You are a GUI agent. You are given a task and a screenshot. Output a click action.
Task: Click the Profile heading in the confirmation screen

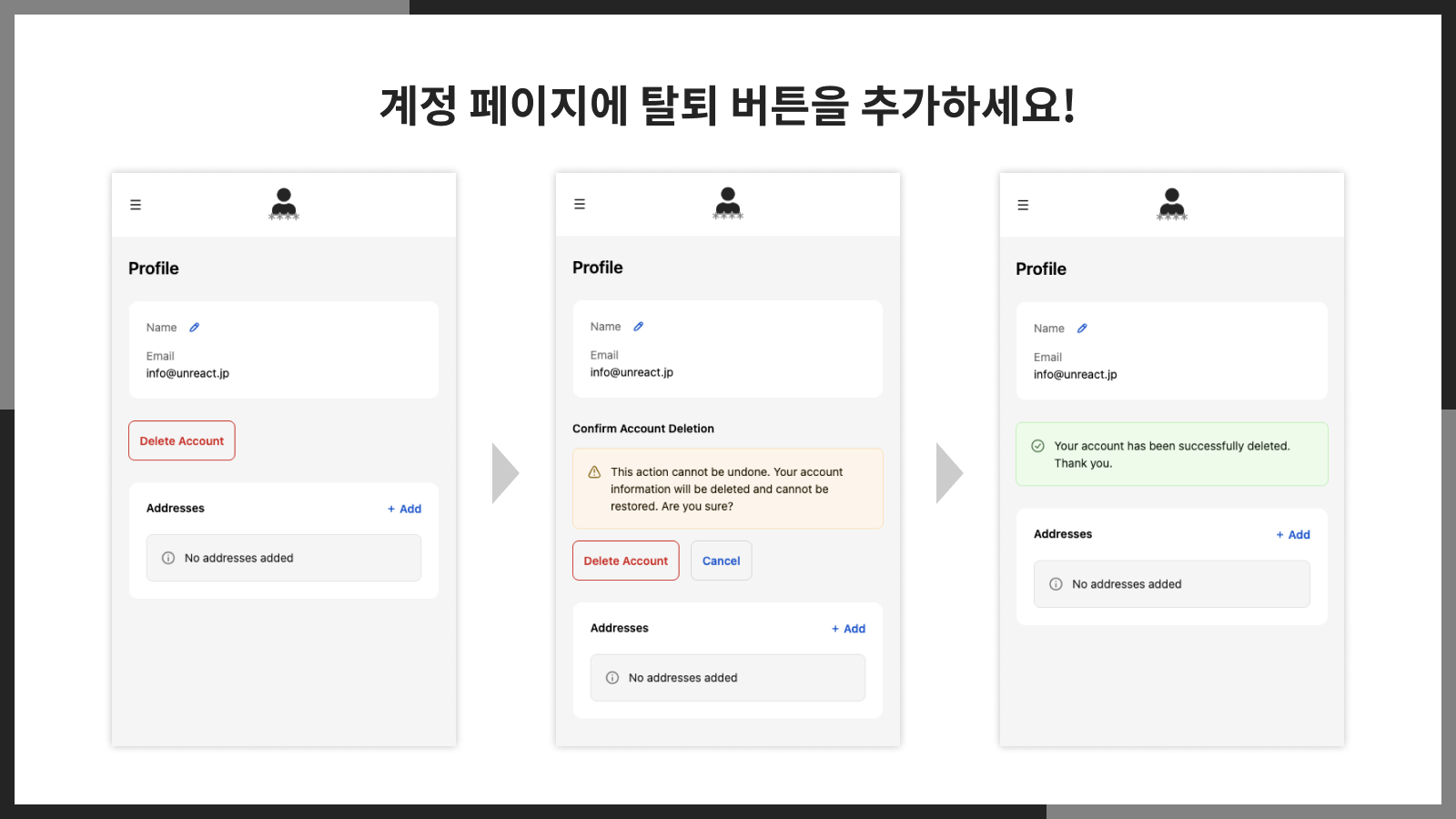pyautogui.click(x=598, y=268)
